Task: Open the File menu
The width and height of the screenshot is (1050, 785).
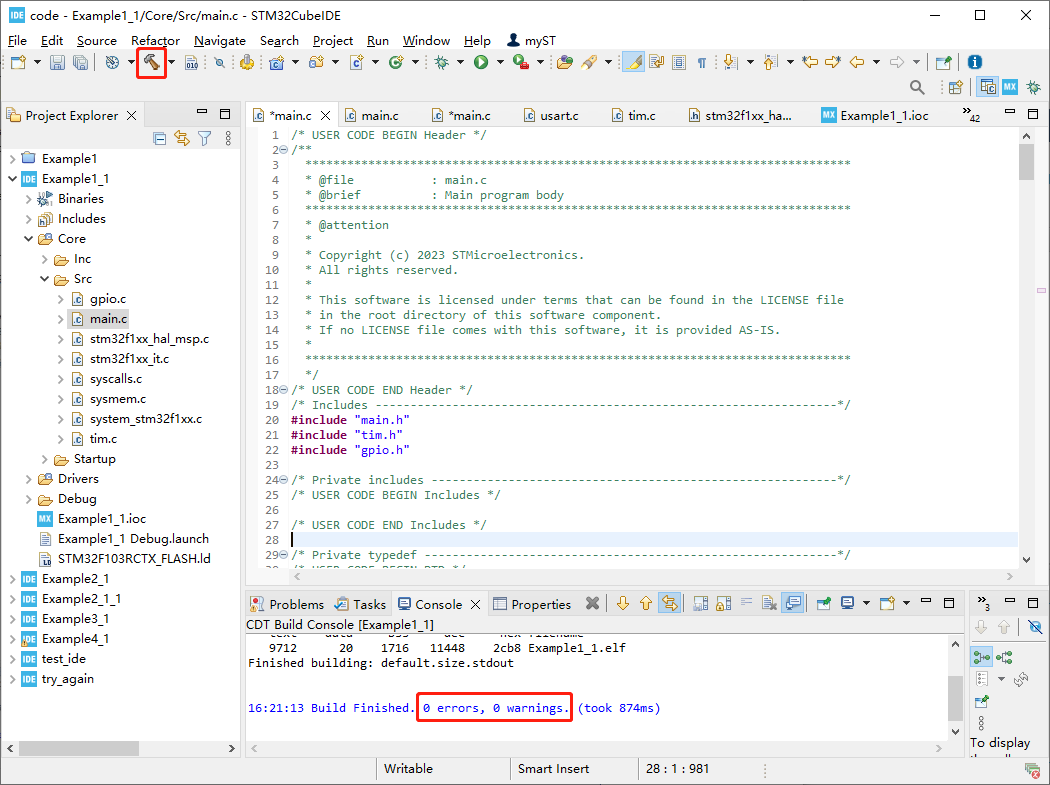Action: (x=17, y=41)
